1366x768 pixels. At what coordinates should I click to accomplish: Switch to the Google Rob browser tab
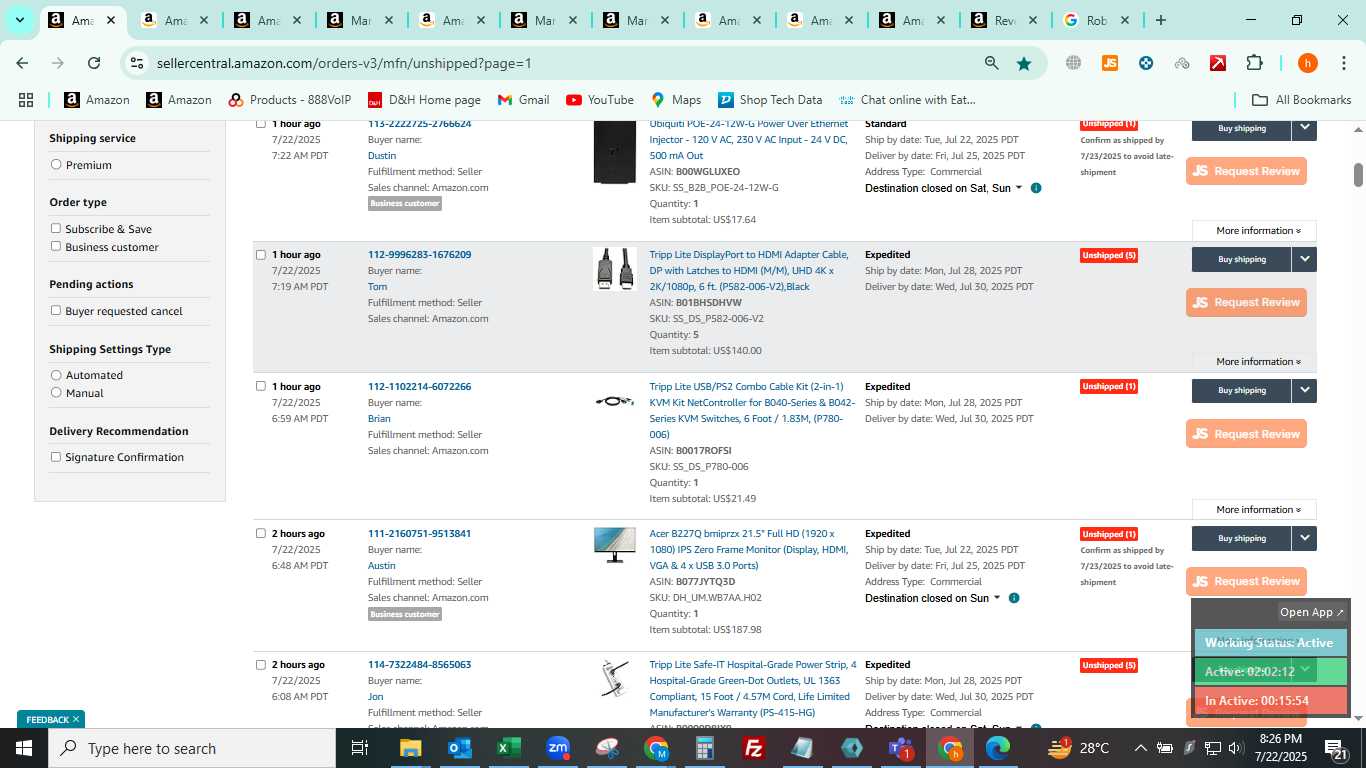pyautogui.click(x=1095, y=20)
